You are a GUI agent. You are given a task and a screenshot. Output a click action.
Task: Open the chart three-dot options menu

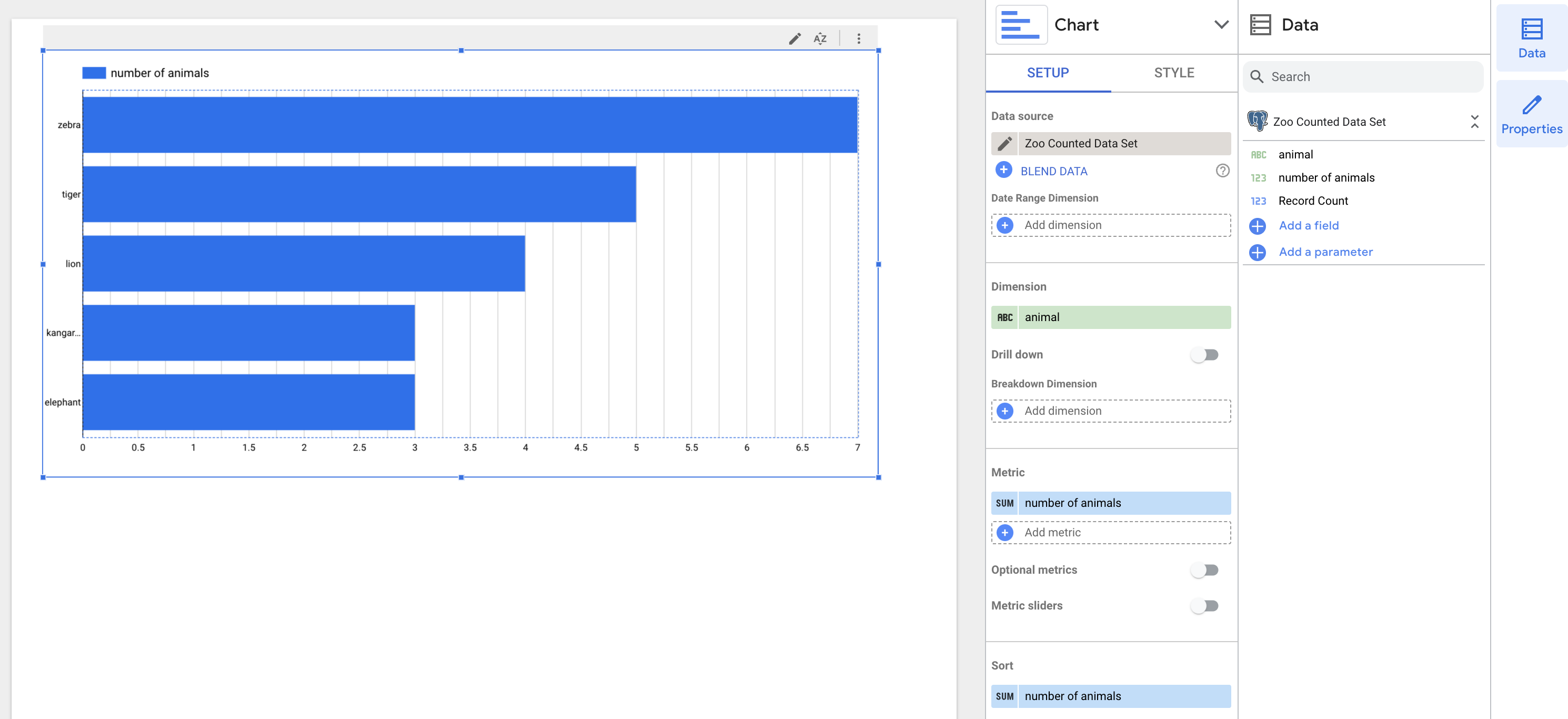coord(858,39)
